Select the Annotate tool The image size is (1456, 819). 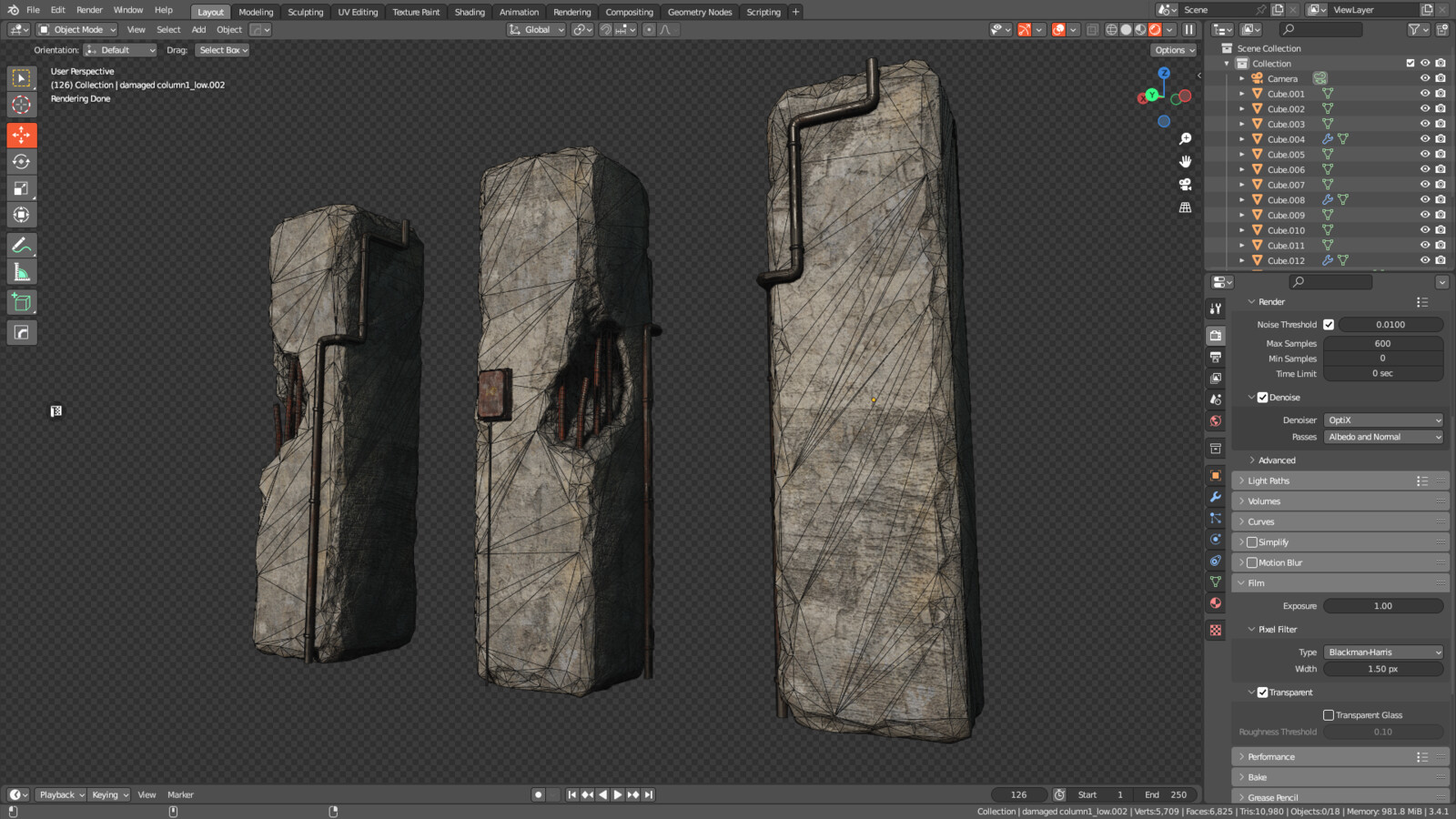coord(21,244)
